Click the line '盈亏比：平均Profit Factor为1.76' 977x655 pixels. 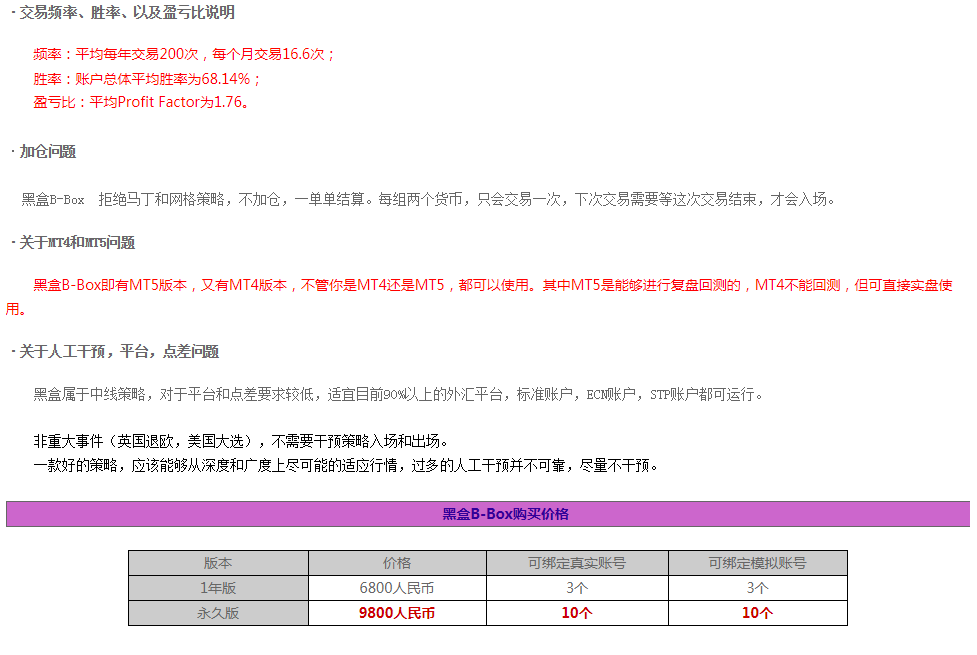141,102
